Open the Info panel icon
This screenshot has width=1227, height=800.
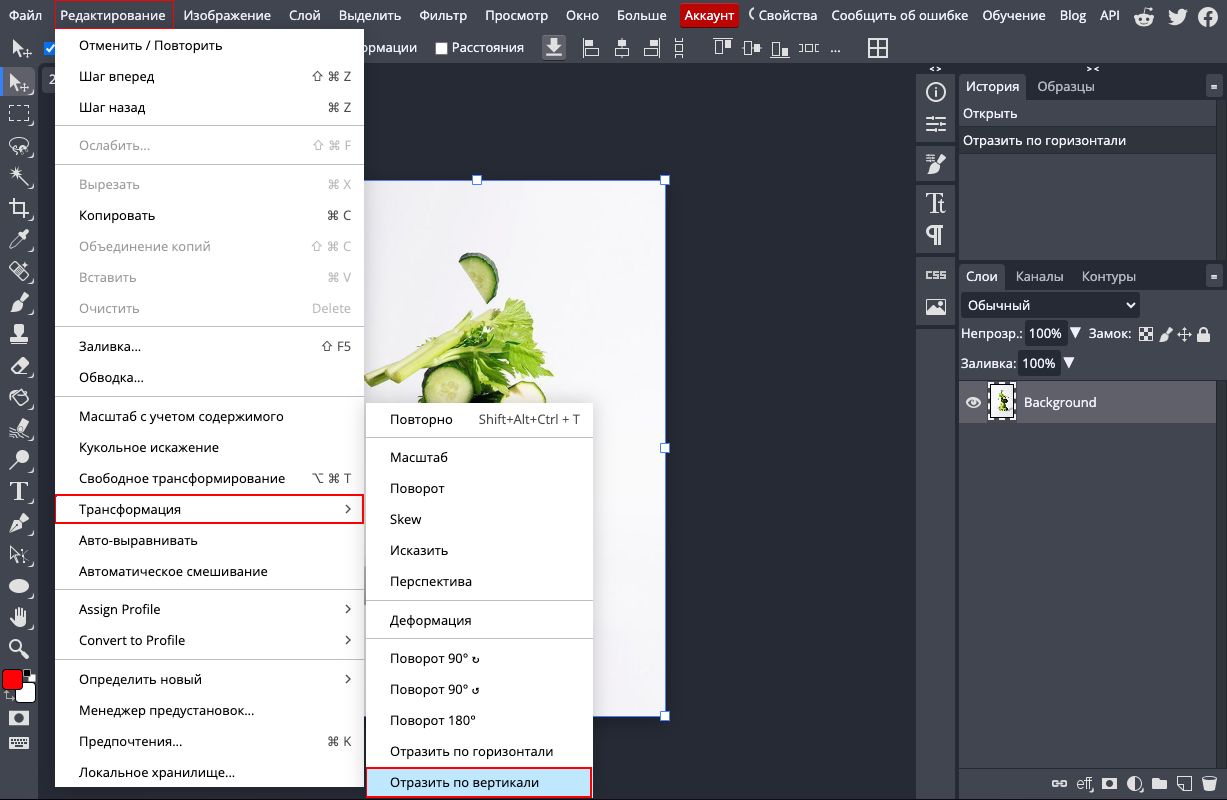click(936, 93)
